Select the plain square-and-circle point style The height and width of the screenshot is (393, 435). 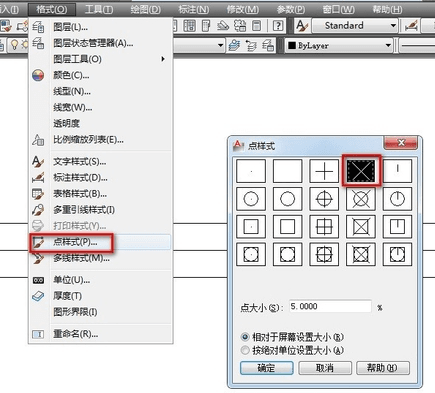288,255
